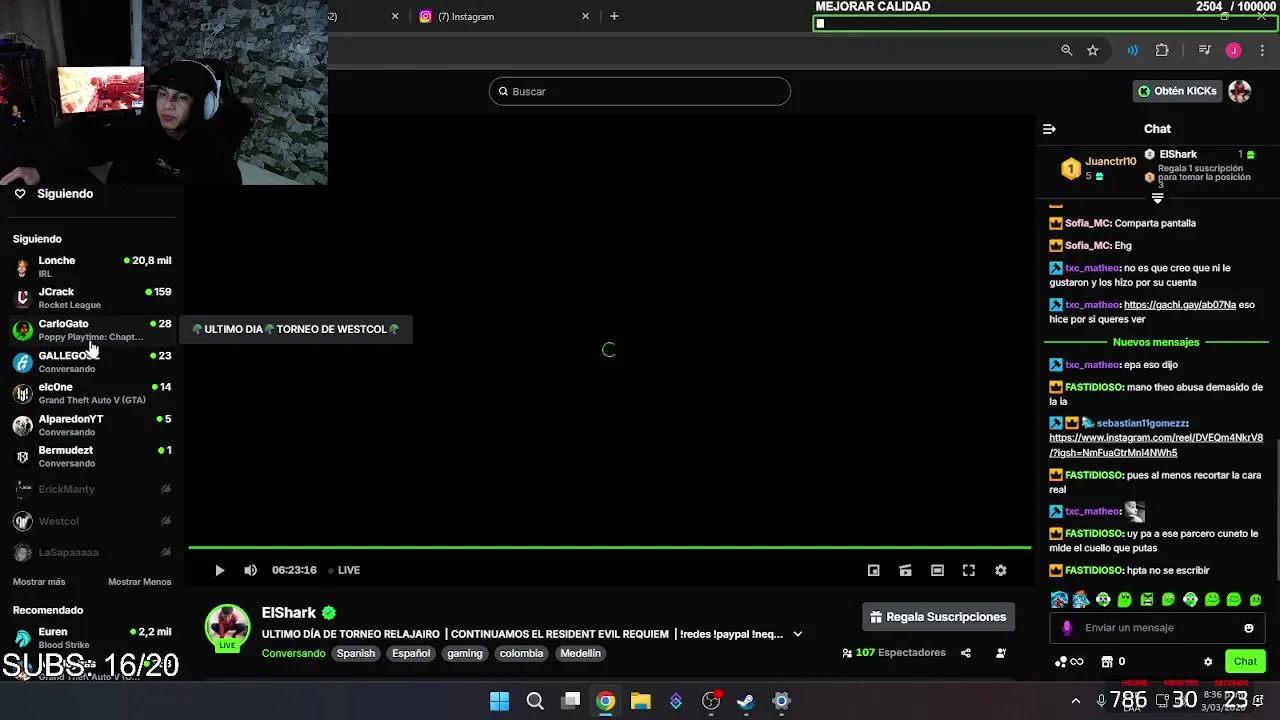Click the Medellin tag
Image resolution: width=1280 pixels, height=720 pixels.
point(581,653)
